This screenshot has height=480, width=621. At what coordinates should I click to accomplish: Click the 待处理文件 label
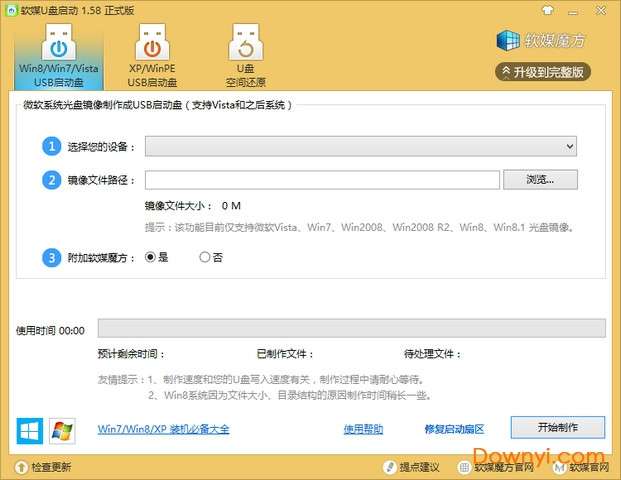432,354
